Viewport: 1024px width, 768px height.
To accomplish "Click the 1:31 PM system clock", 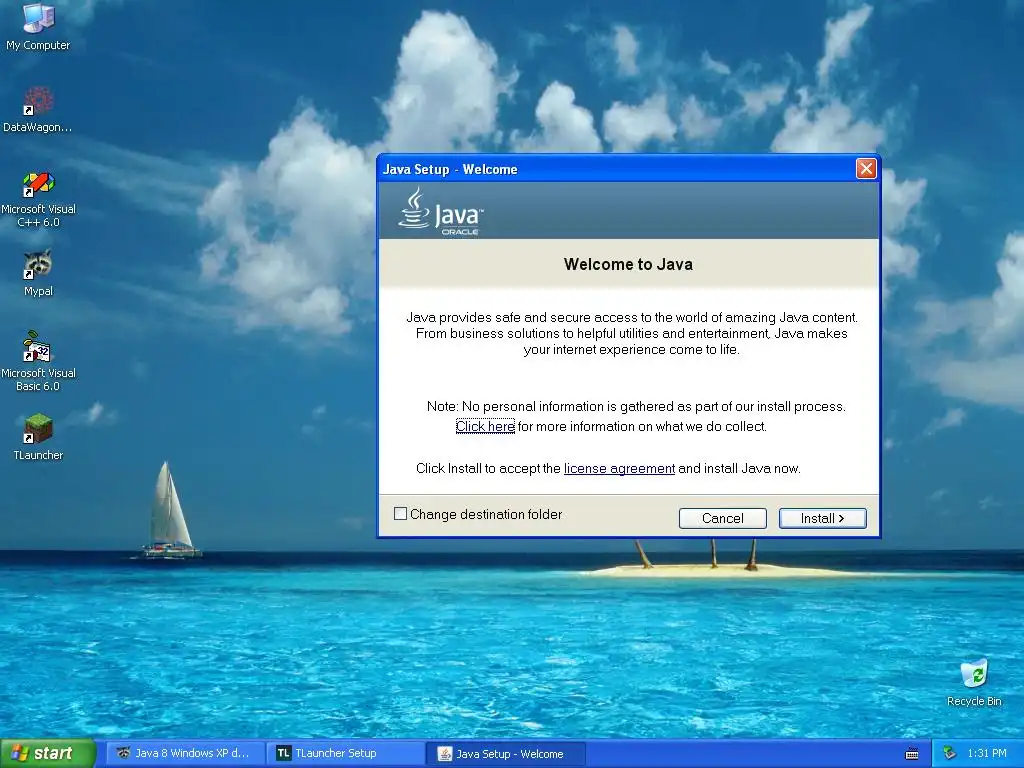I will [987, 753].
